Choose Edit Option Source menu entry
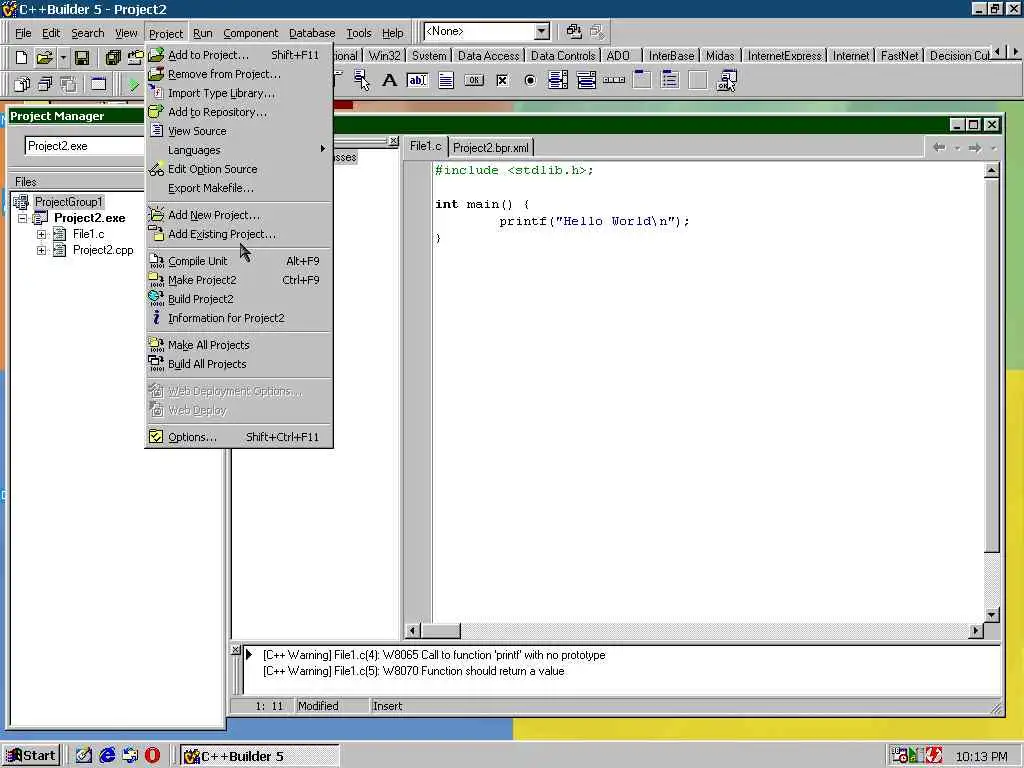 (238, 169)
